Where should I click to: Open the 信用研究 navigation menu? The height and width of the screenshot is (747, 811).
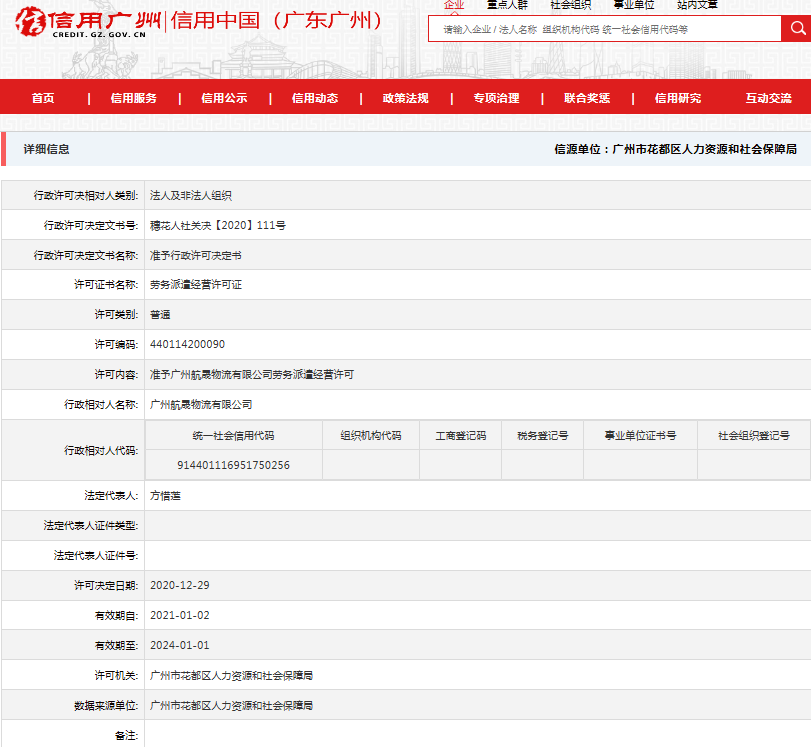click(x=678, y=98)
